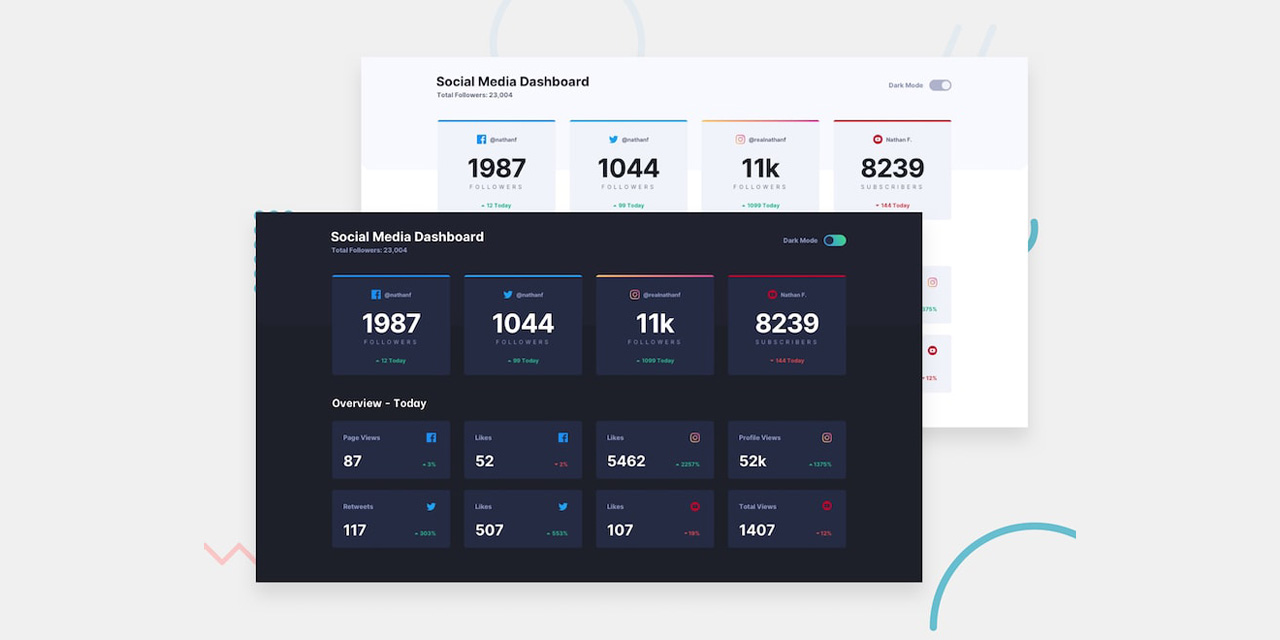Toggle the switch next to Dark Mode label

(x=836, y=240)
